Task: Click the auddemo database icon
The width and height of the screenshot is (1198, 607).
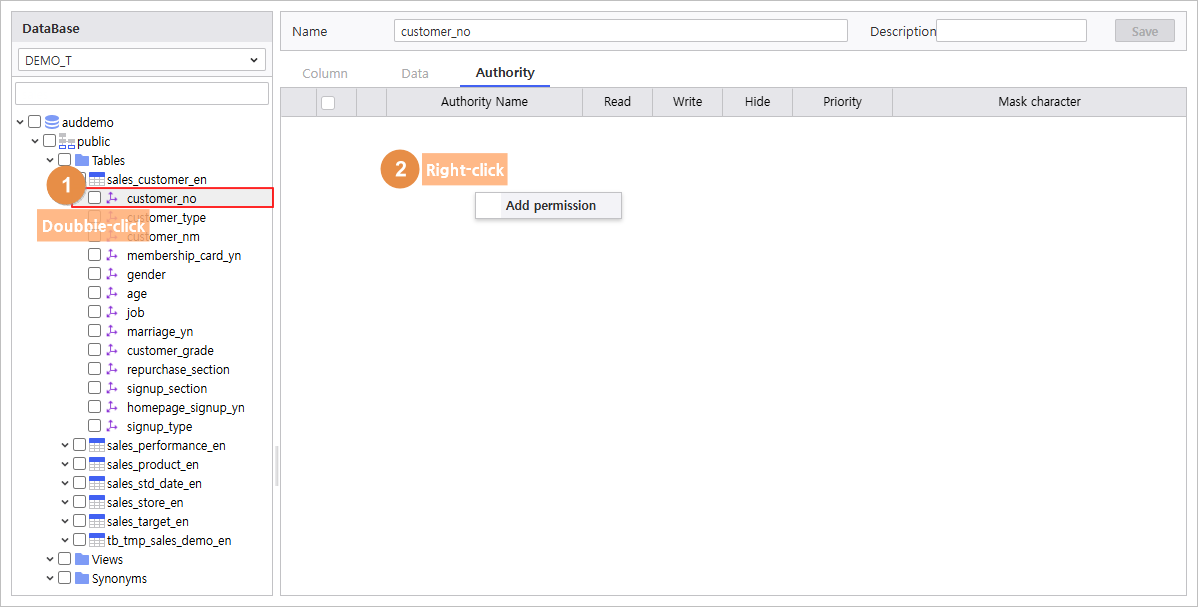Action: click(x=52, y=122)
